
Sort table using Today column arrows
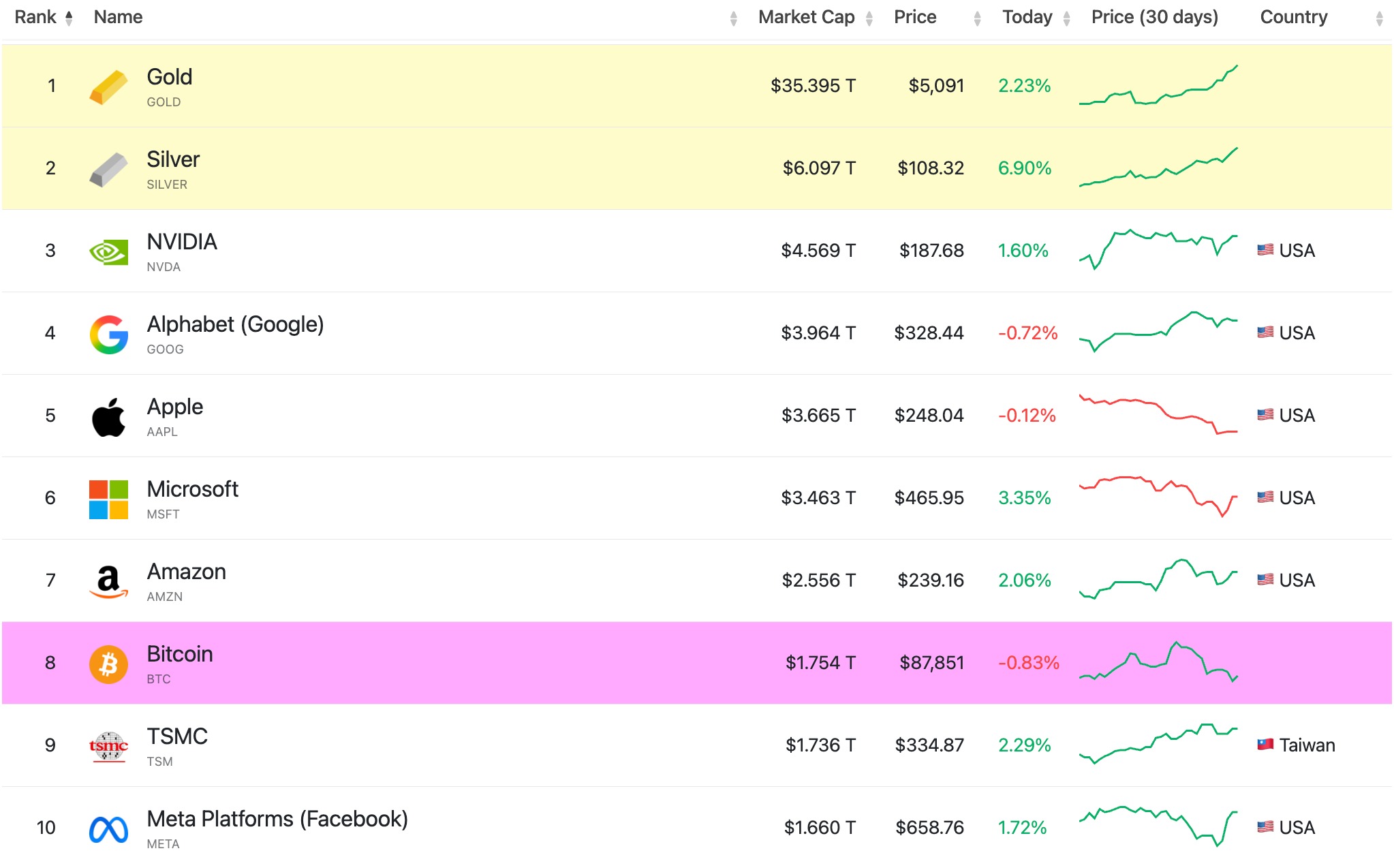click(x=1066, y=18)
